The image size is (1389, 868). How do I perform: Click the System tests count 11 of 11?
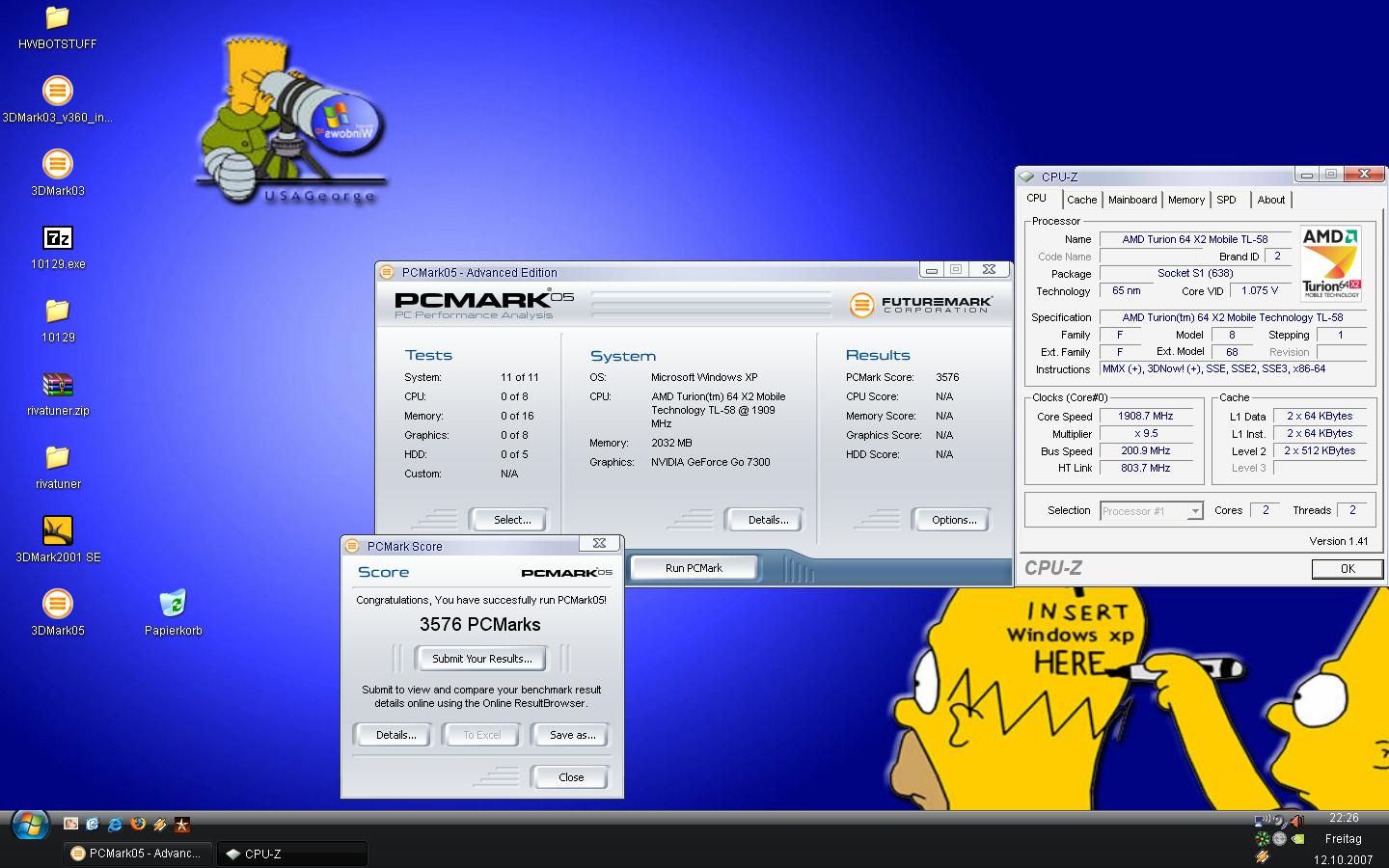pyautogui.click(x=520, y=377)
